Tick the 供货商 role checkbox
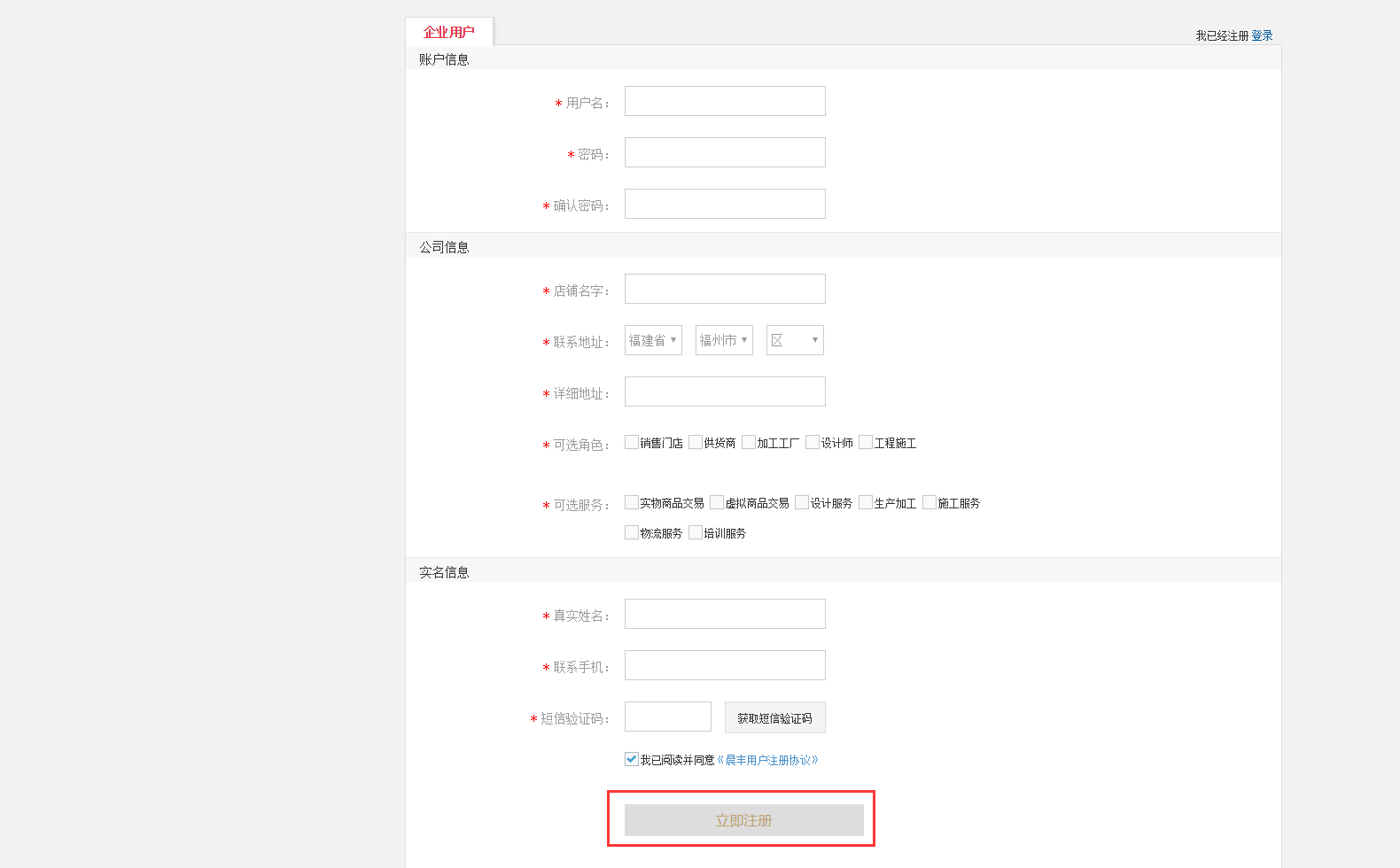This screenshot has height=868, width=1400. [x=696, y=442]
